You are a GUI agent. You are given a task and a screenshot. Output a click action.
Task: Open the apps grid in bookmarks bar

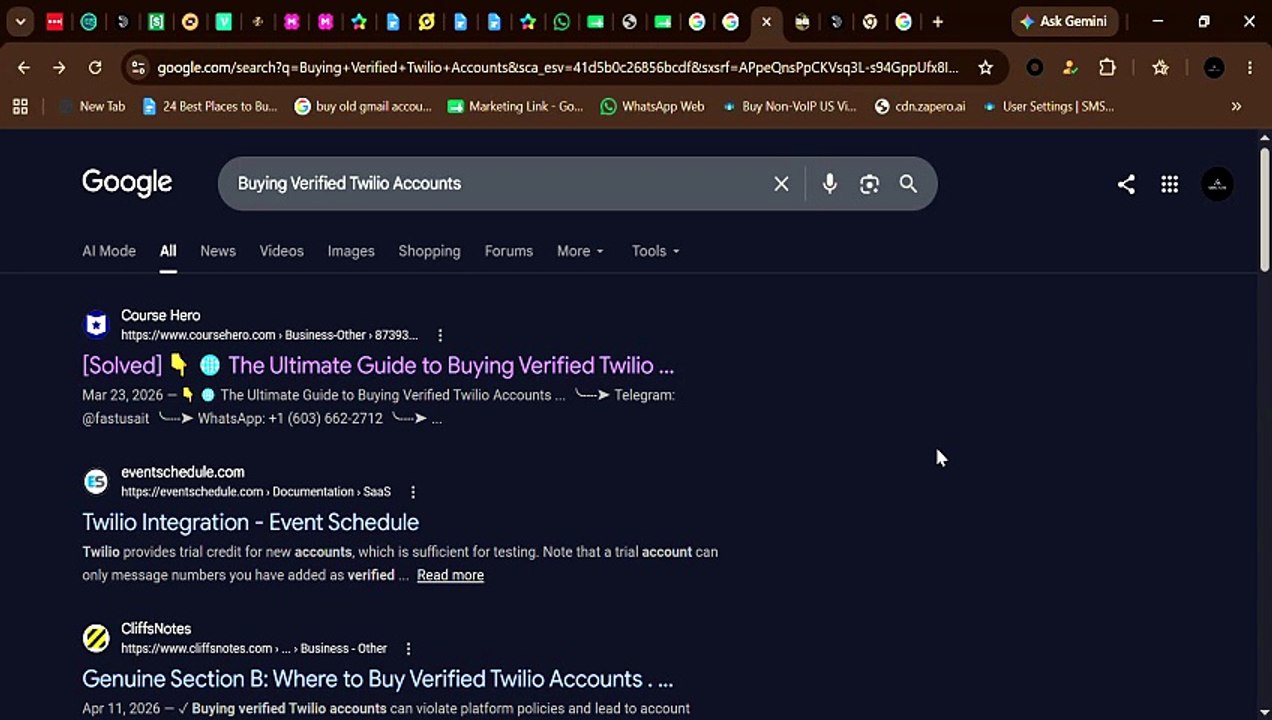(20, 106)
